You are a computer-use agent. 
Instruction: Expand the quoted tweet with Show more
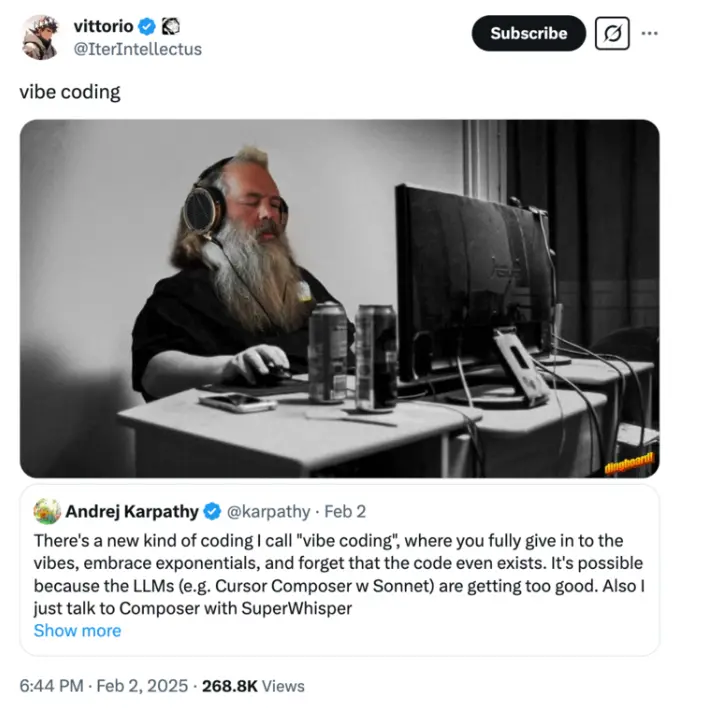coord(77,630)
